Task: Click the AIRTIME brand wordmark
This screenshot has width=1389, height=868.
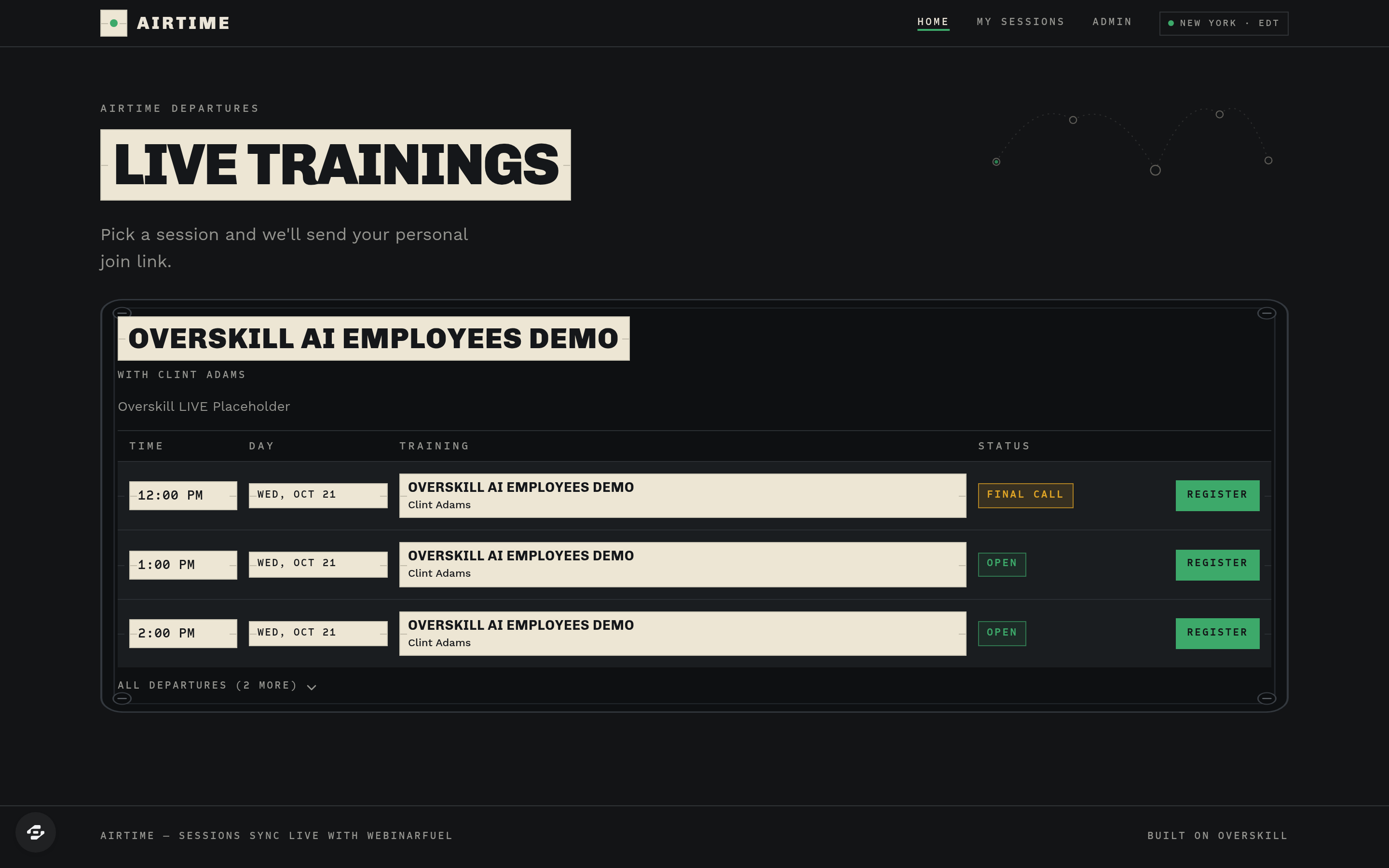Action: [x=184, y=23]
